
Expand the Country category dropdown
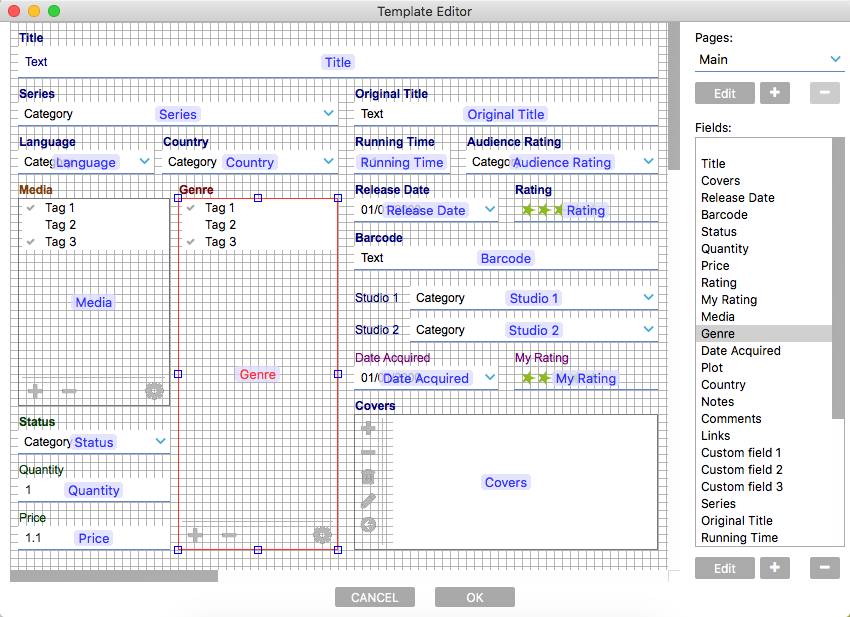pos(329,161)
